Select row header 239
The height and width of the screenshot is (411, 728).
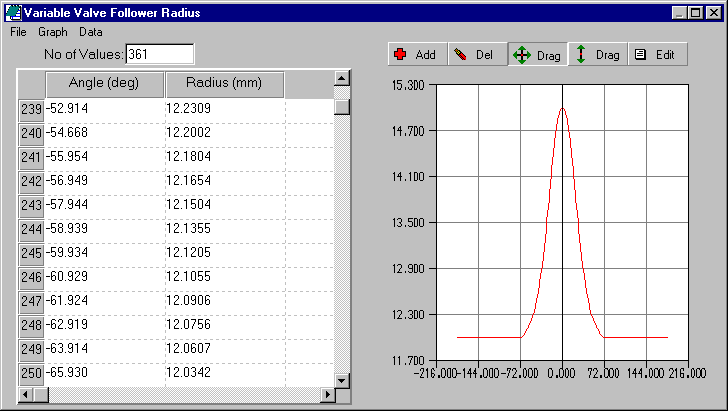(x=31, y=110)
